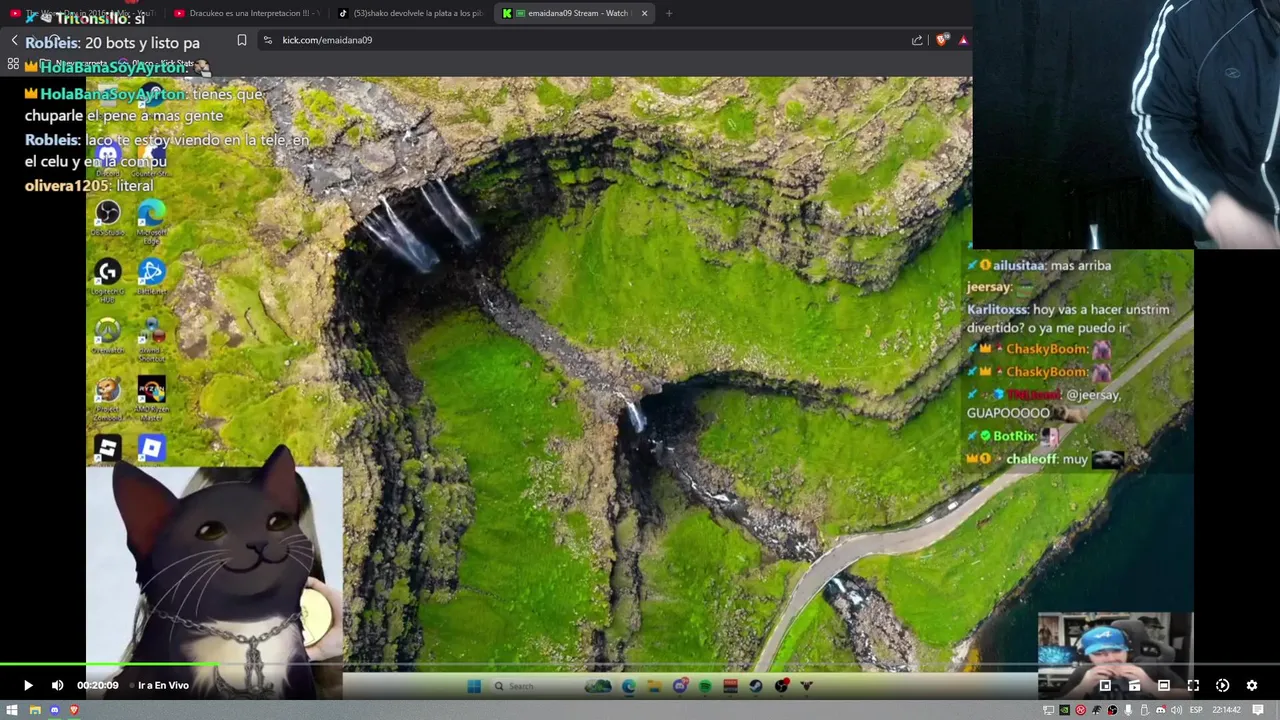
Task: Toggle theater mode rectangle icon in the player
Action: tap(1164, 685)
